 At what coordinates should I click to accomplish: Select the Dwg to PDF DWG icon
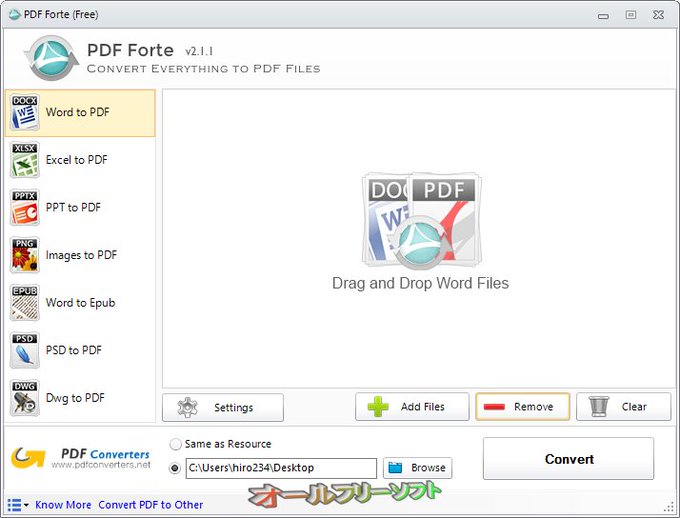point(25,398)
